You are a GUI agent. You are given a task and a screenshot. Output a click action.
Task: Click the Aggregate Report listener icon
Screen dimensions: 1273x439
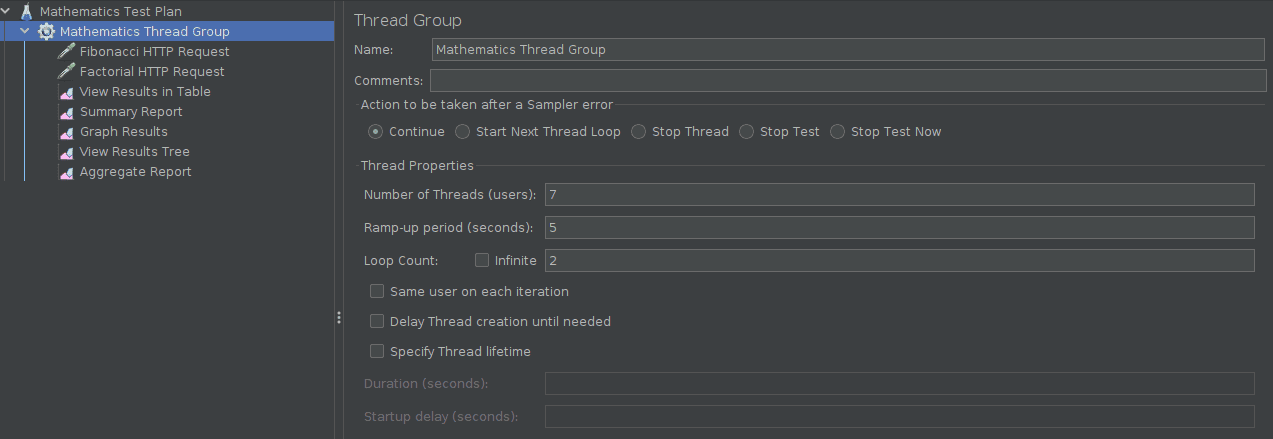click(x=67, y=172)
